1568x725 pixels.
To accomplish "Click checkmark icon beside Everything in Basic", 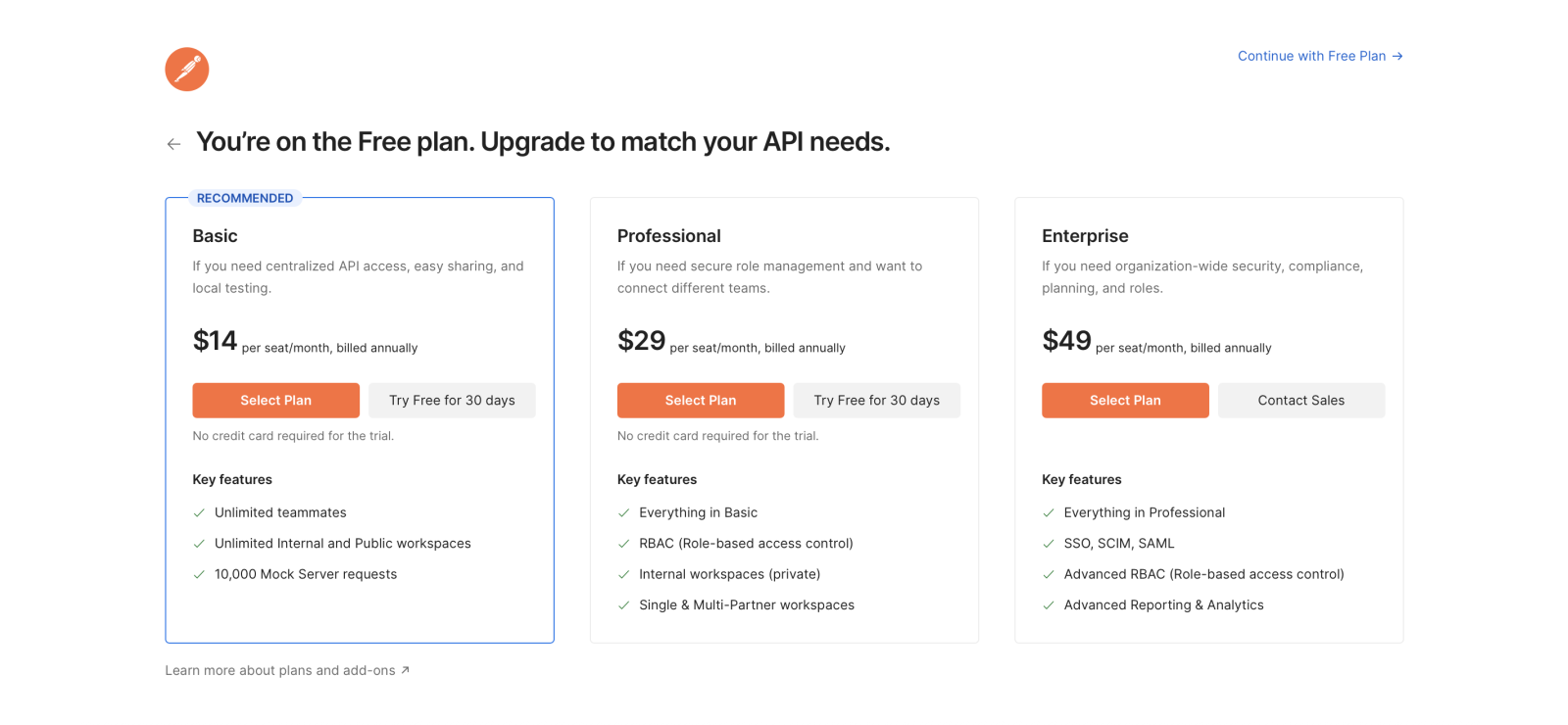I will coord(623,512).
